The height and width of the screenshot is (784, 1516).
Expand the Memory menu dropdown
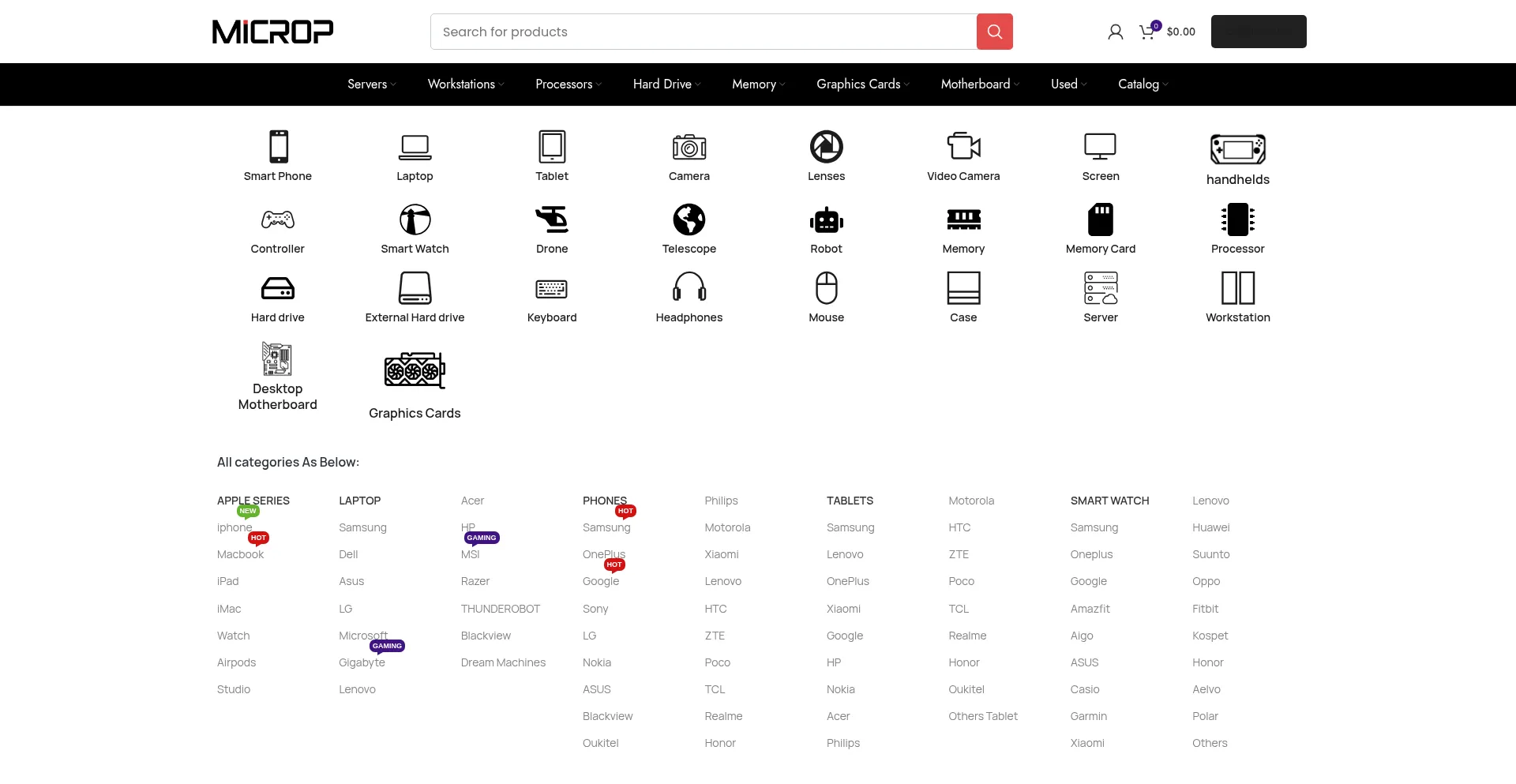pyautogui.click(x=758, y=84)
